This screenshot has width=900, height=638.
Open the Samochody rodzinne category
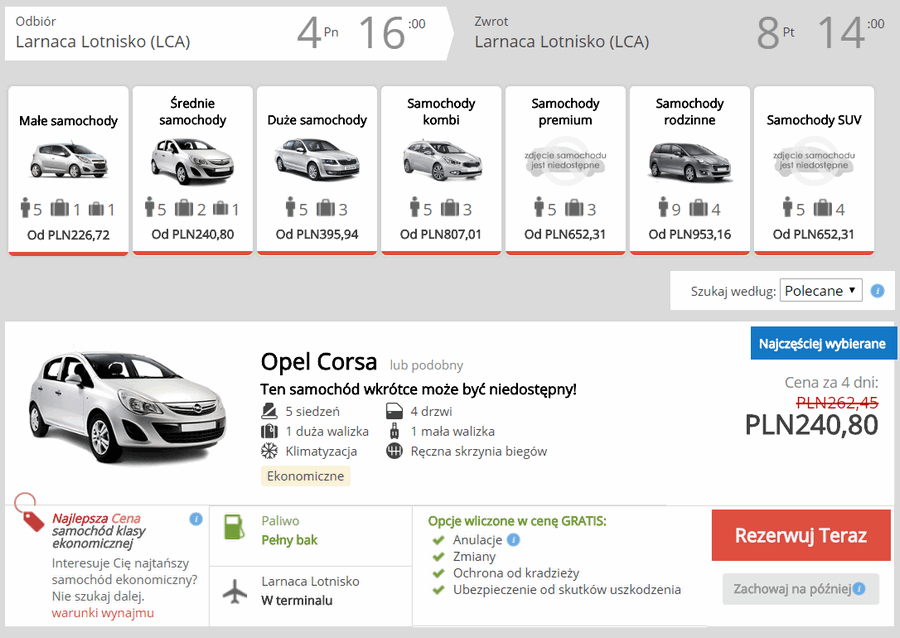coord(690,170)
